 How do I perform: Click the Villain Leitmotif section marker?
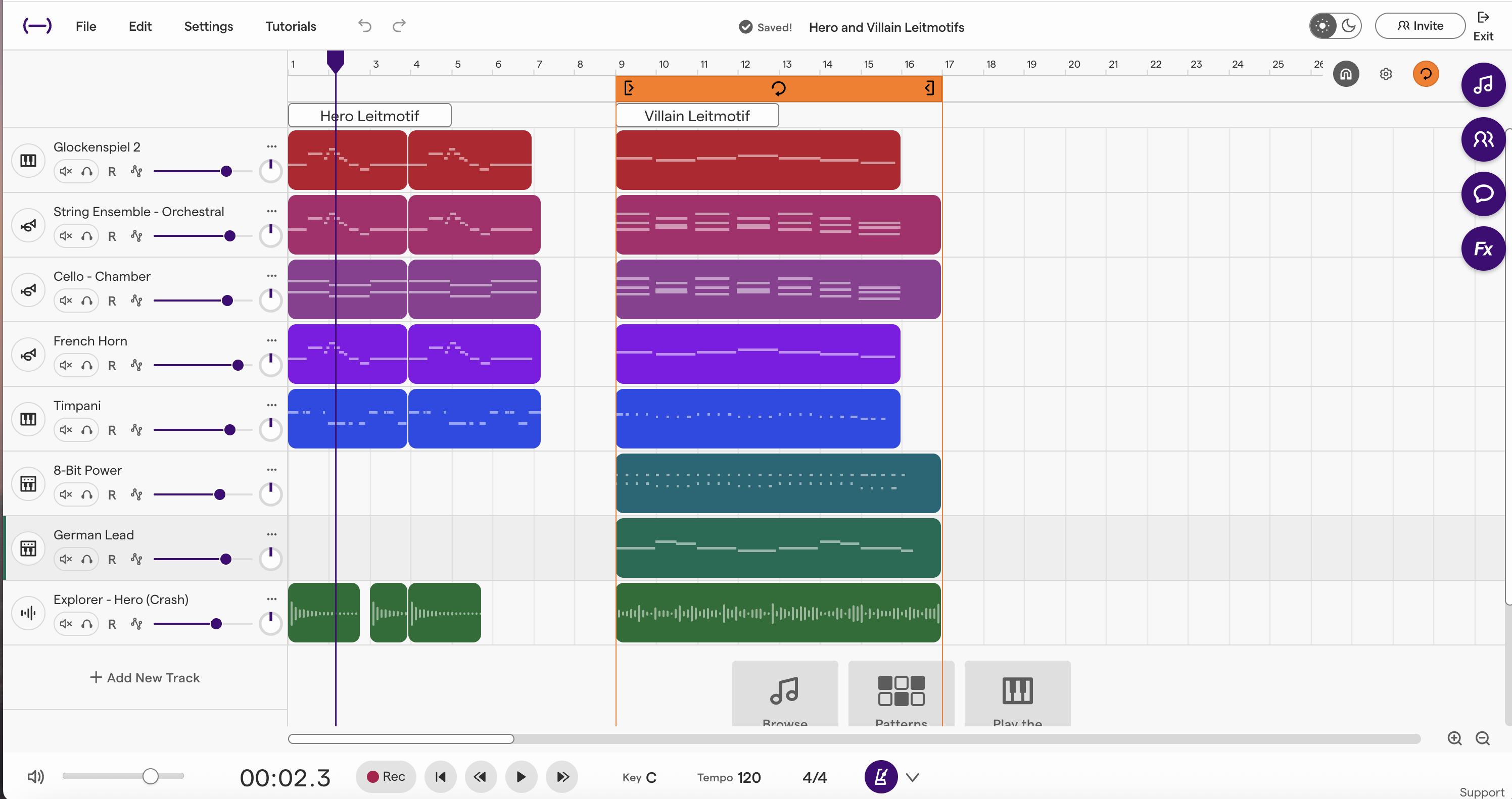[x=697, y=116]
